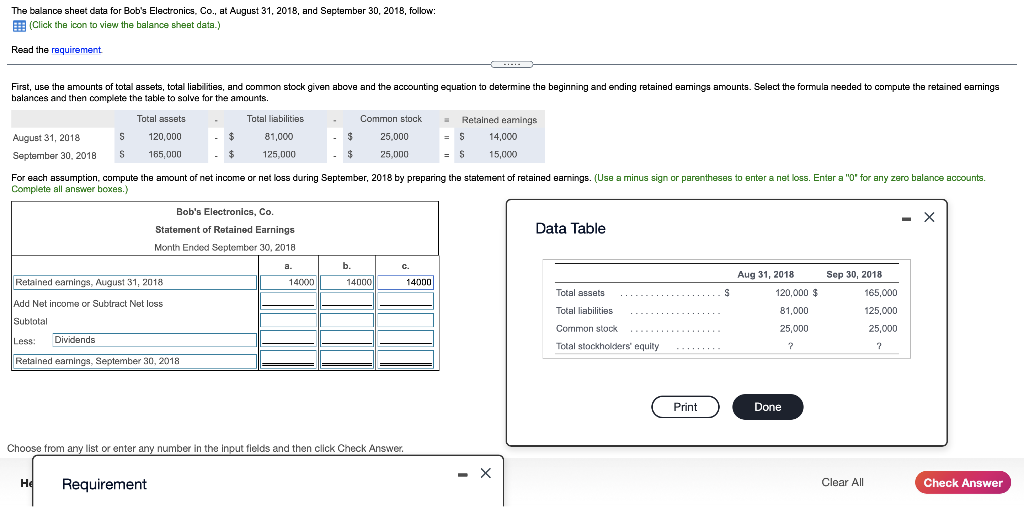Minimize the Requirement popup
The image size is (1024, 510).
coord(463,474)
